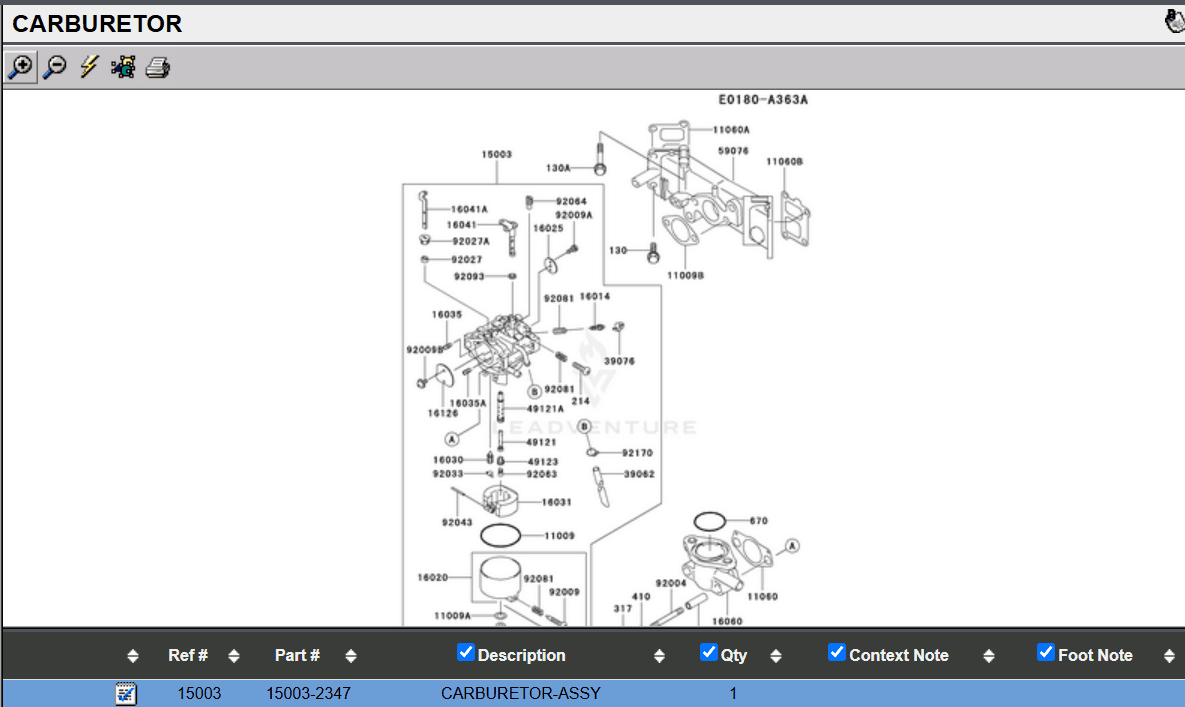Select the zoom out magnifier tool
This screenshot has width=1185, height=707.
pyautogui.click(x=55, y=67)
